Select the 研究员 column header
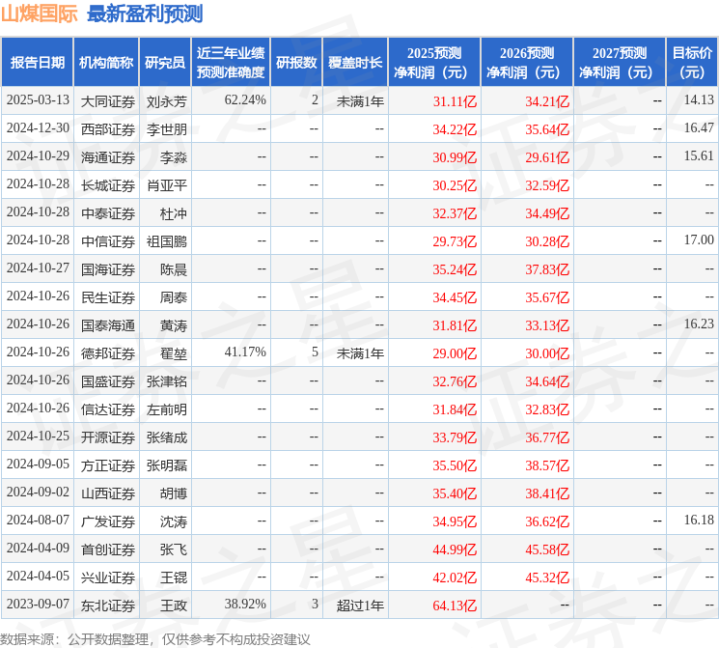This screenshot has width=719, height=648. (165, 62)
